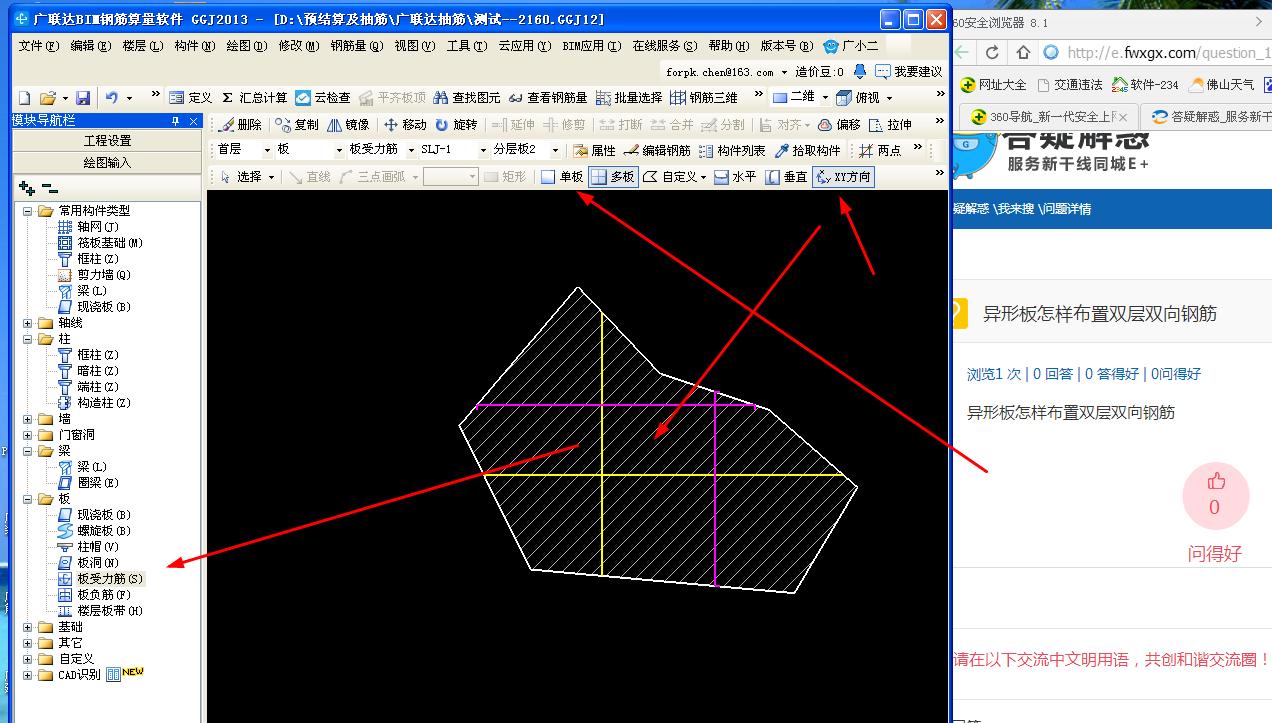Select 剪力墙(Q) in the tree
This screenshot has width=1272, height=723.
click(x=104, y=275)
